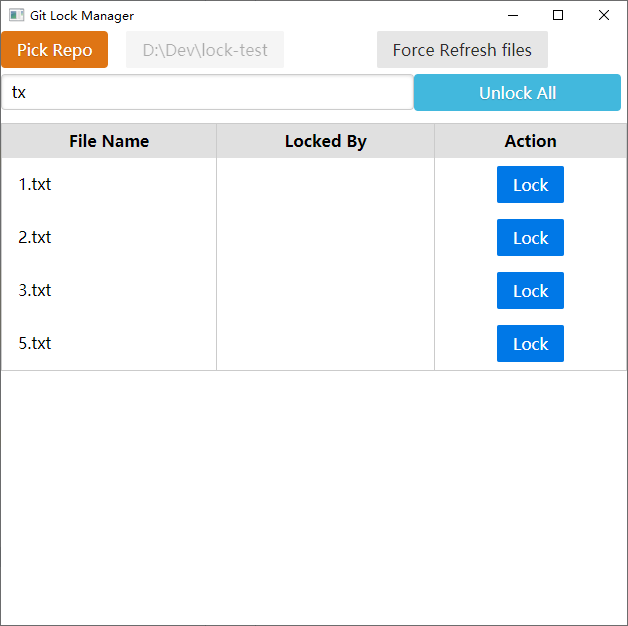Select the 2.txt file name
Viewport: 628px width, 626px height.
pos(35,237)
